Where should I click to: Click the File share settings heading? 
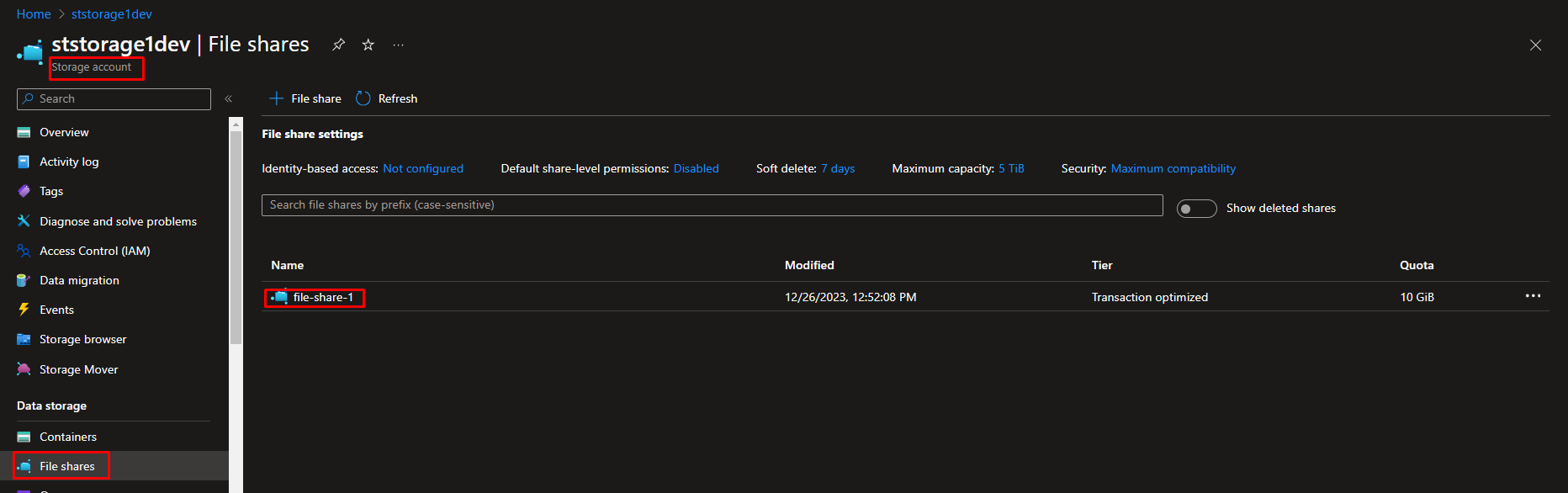(312, 134)
